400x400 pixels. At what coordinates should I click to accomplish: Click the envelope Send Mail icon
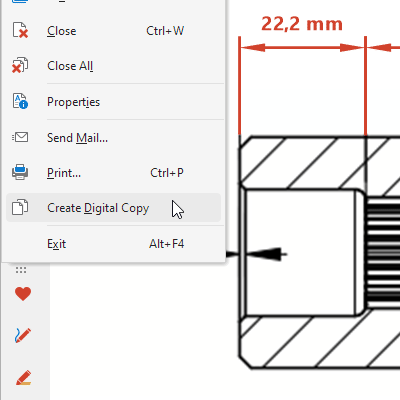tap(20, 137)
